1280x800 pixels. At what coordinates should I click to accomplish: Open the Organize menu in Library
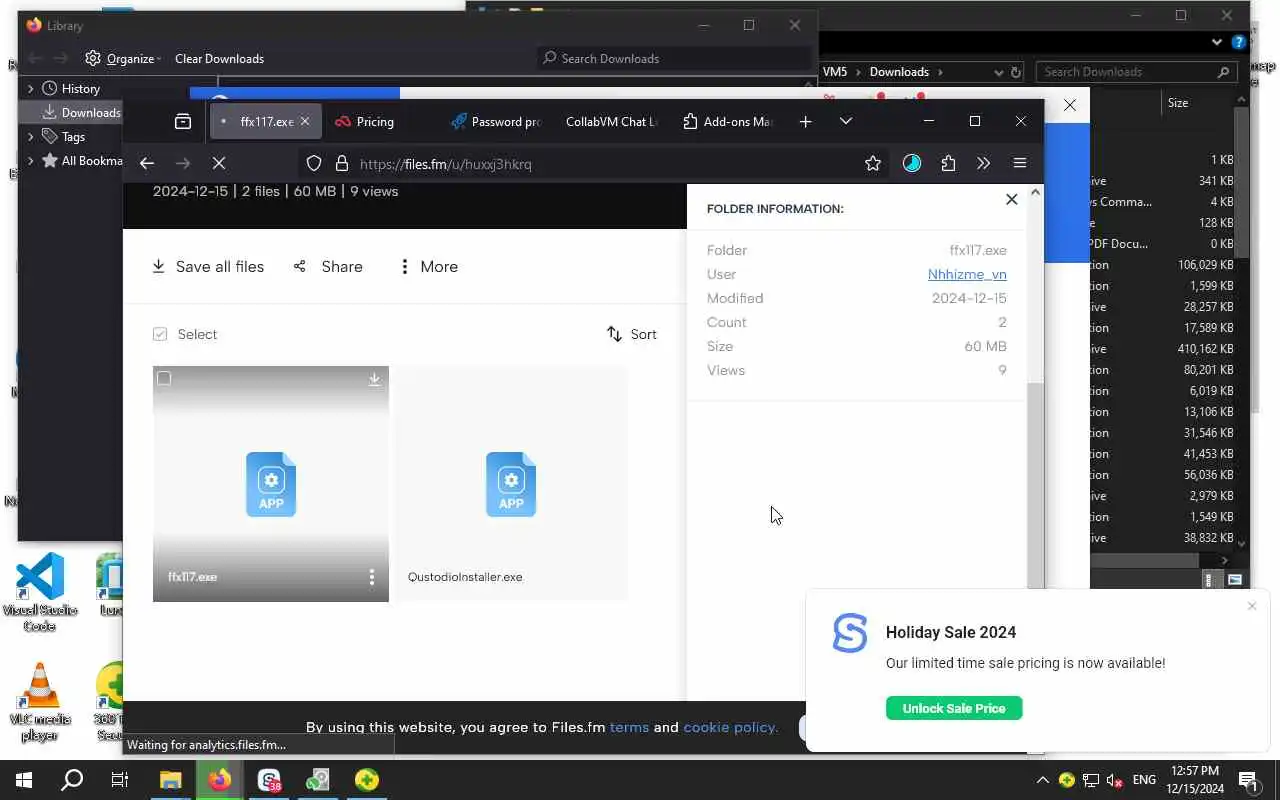[123, 58]
